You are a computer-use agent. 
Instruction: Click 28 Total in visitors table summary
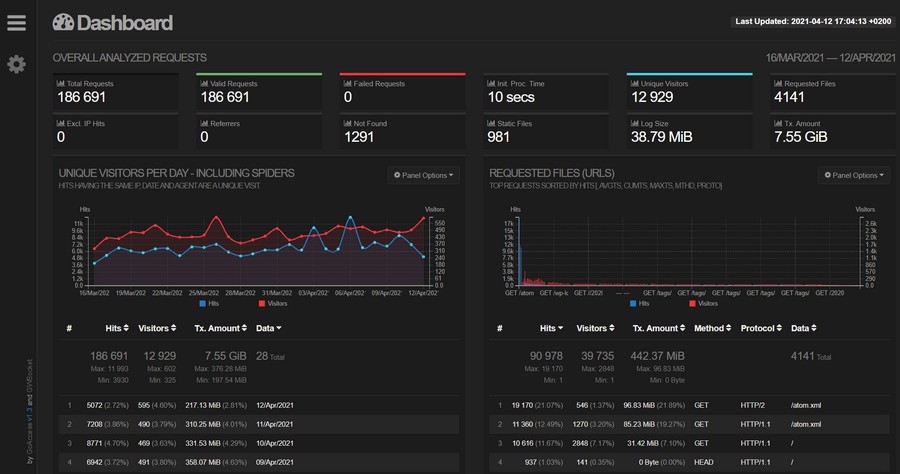point(270,356)
